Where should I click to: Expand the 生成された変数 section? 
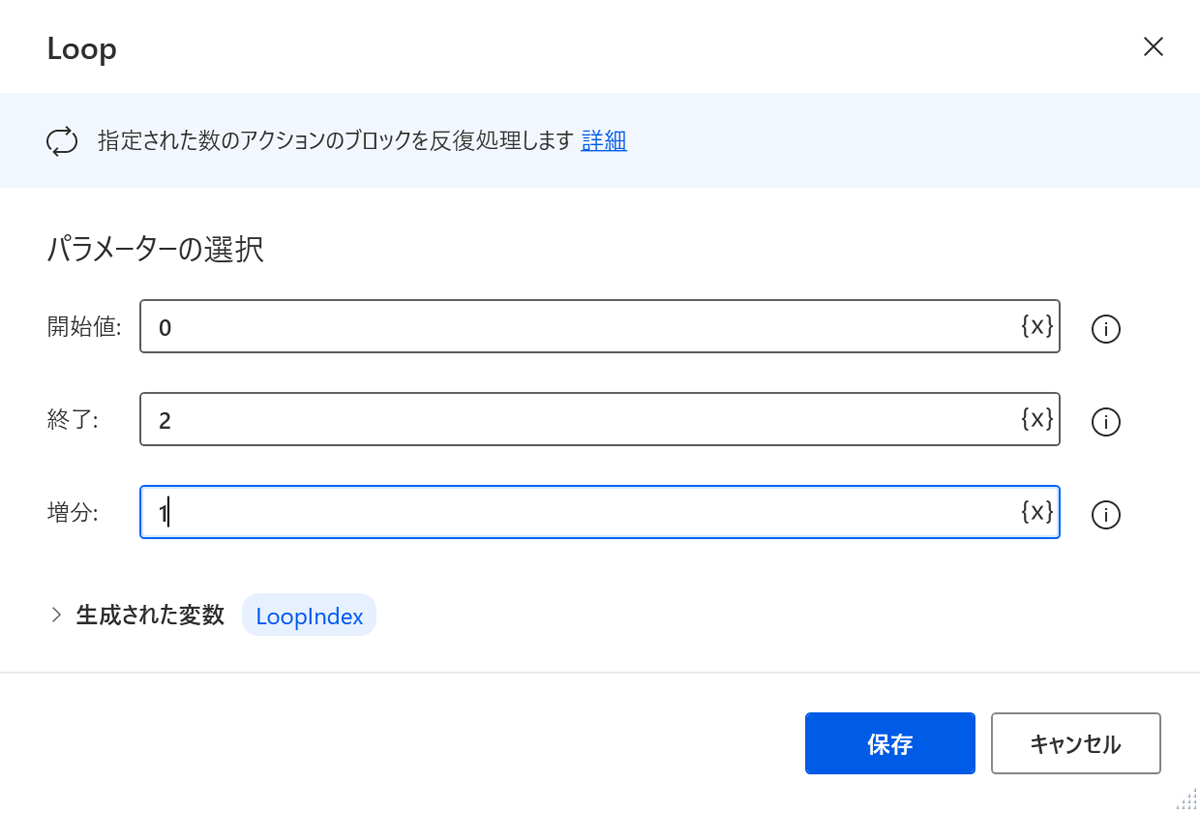click(56, 615)
